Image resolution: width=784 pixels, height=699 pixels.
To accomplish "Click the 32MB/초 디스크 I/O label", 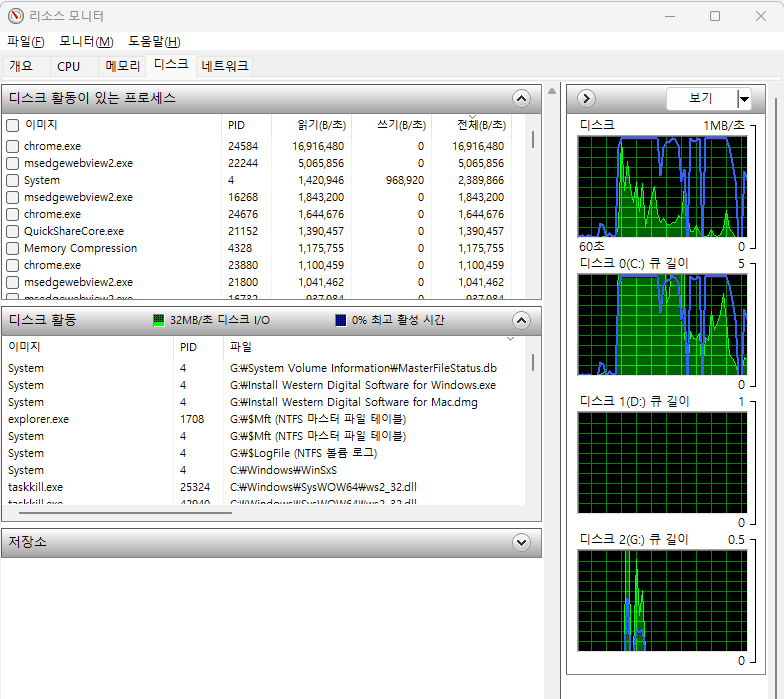I will [220, 320].
